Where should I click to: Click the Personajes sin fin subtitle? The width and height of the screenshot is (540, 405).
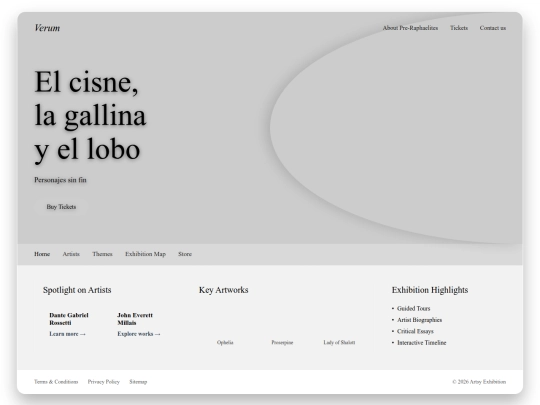click(60, 180)
